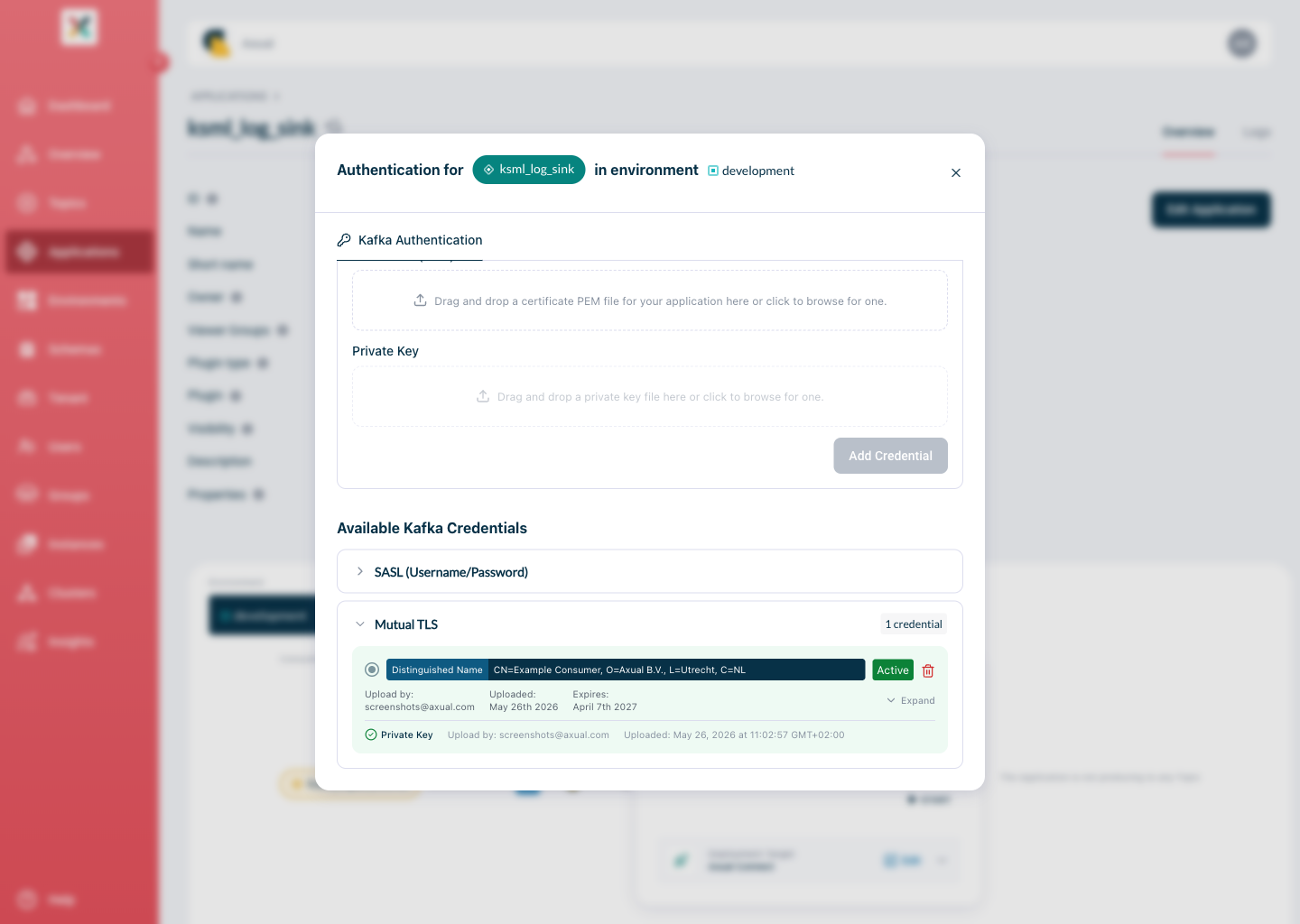The image size is (1300, 924).
Task: Click the Expires April 7th 2027 text
Action: [605, 700]
